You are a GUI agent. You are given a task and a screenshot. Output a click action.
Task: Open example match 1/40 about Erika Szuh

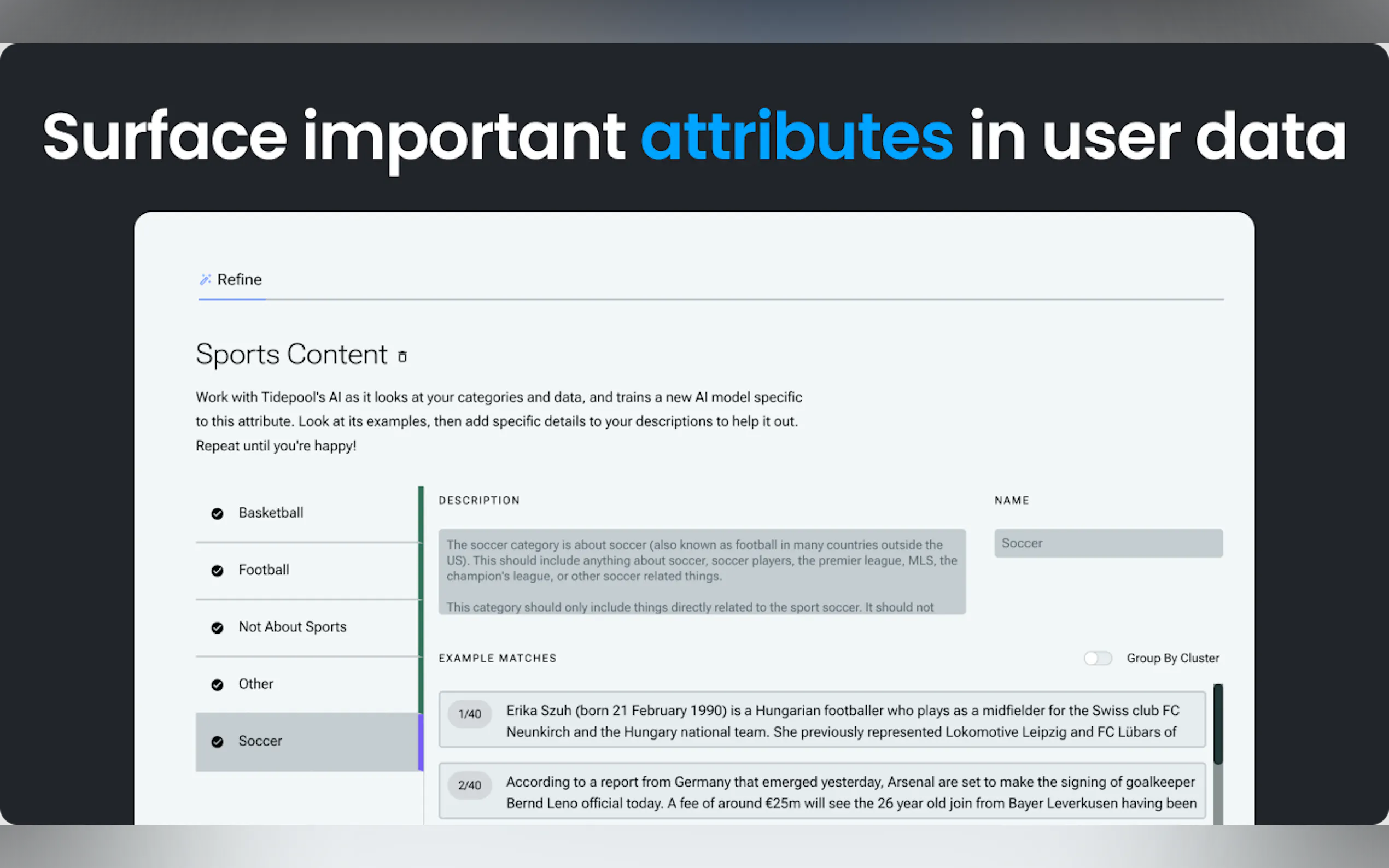coord(821,720)
